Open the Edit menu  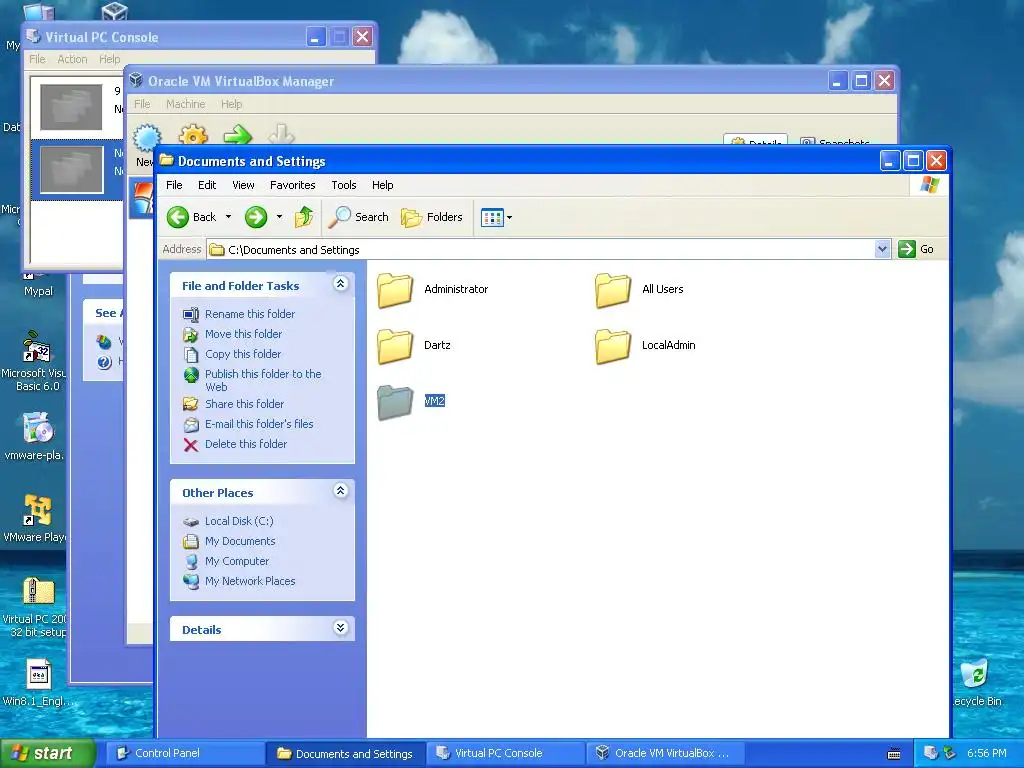[207, 185]
